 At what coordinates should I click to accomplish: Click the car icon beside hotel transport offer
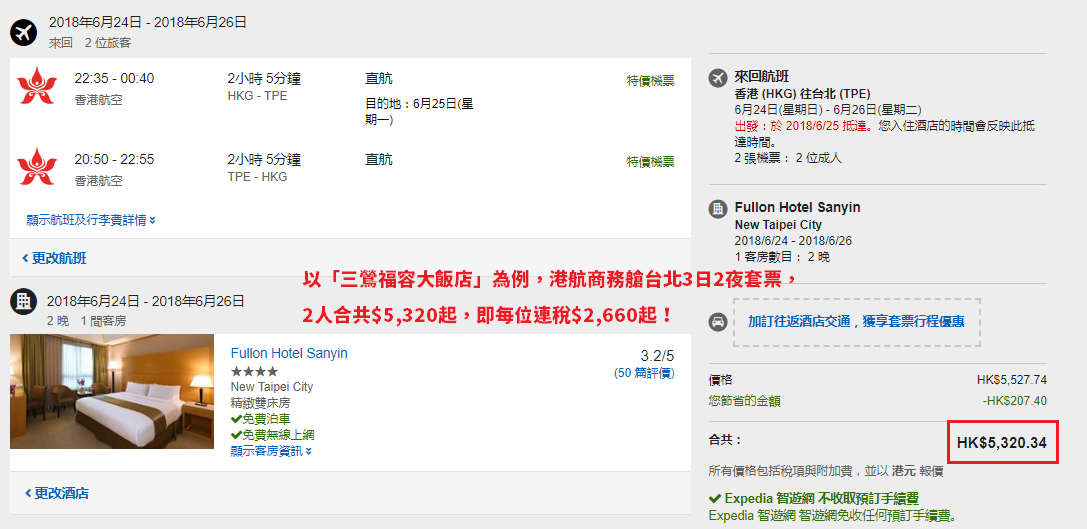point(718,322)
